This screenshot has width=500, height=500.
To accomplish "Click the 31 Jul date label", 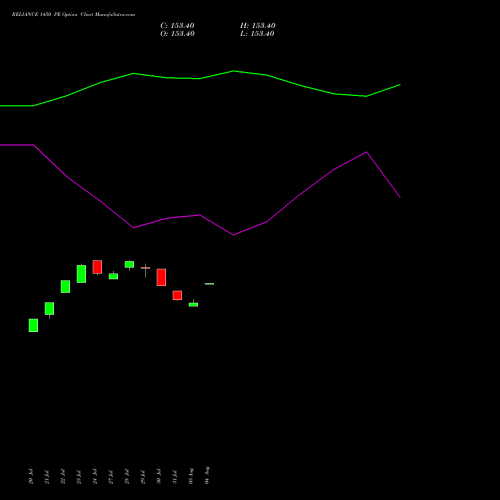I will tap(175, 477).
